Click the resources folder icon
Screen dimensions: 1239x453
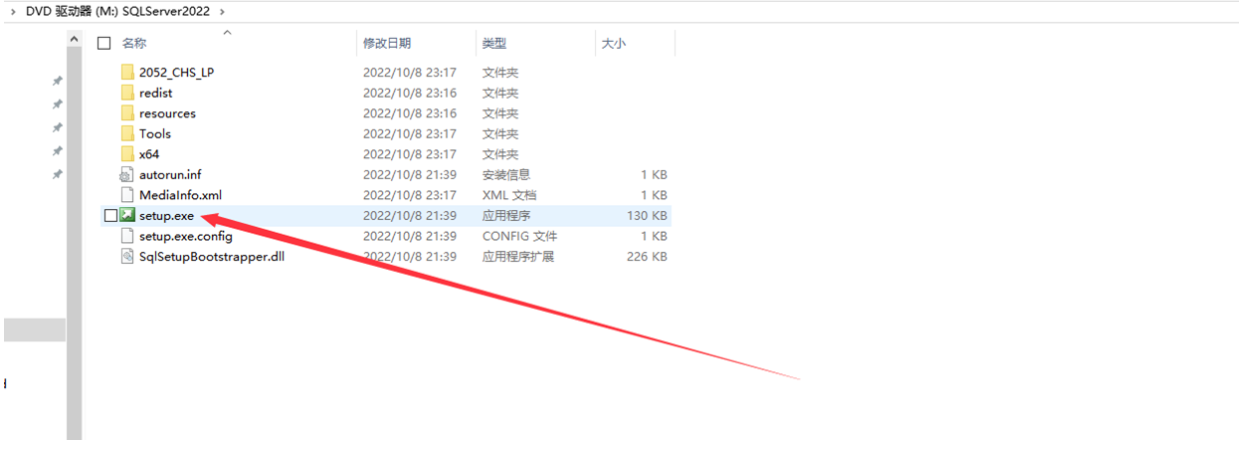[x=127, y=113]
